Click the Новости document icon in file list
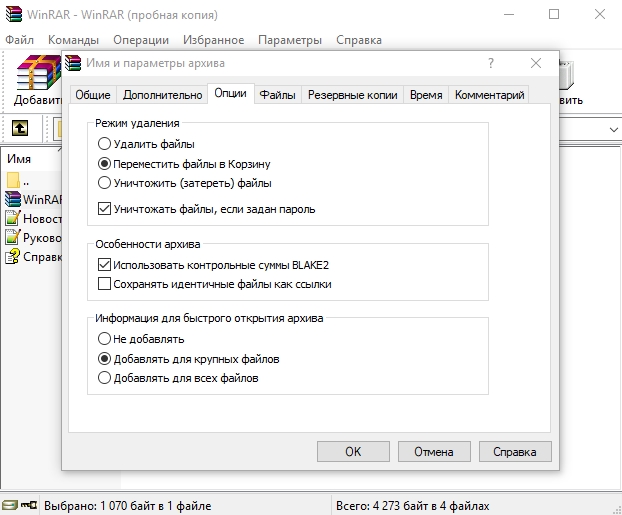 13,218
